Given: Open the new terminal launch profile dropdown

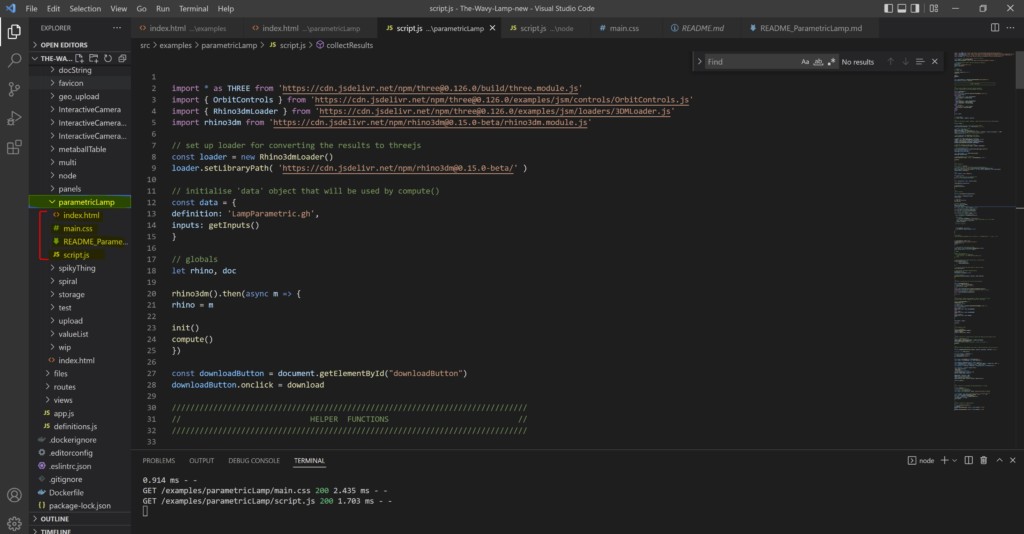Looking at the screenshot, I should (954, 460).
